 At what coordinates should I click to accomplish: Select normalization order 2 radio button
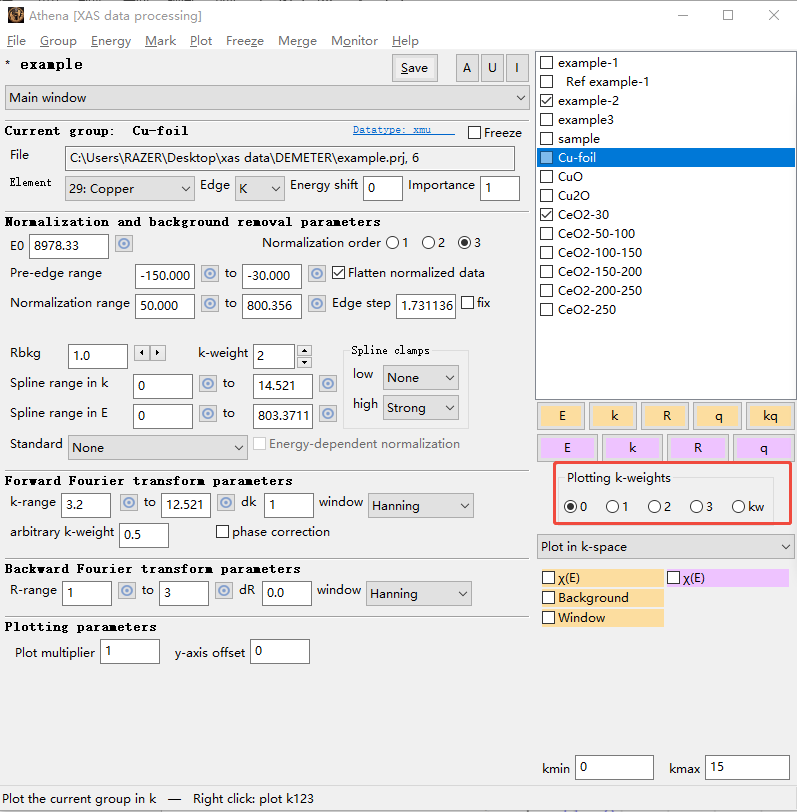(429, 243)
